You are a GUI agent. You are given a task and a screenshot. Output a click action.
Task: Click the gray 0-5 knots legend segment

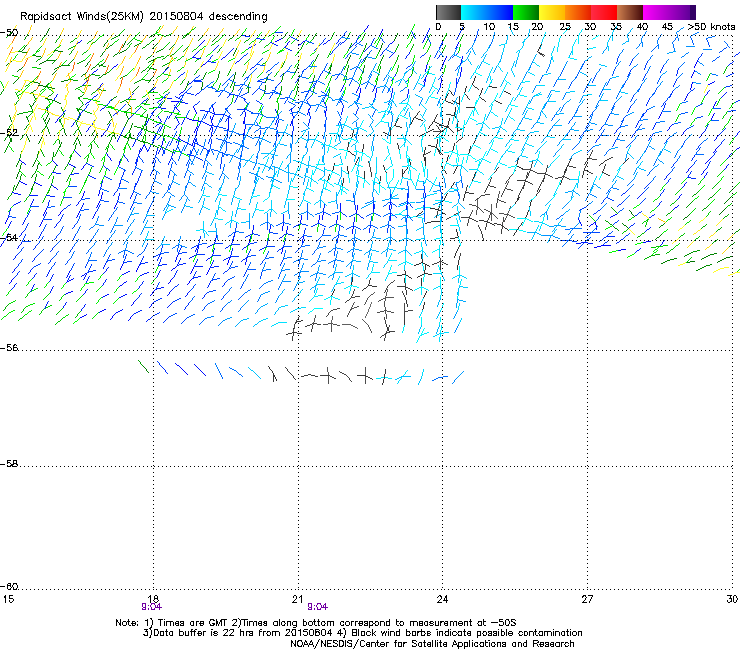[x=448, y=12]
